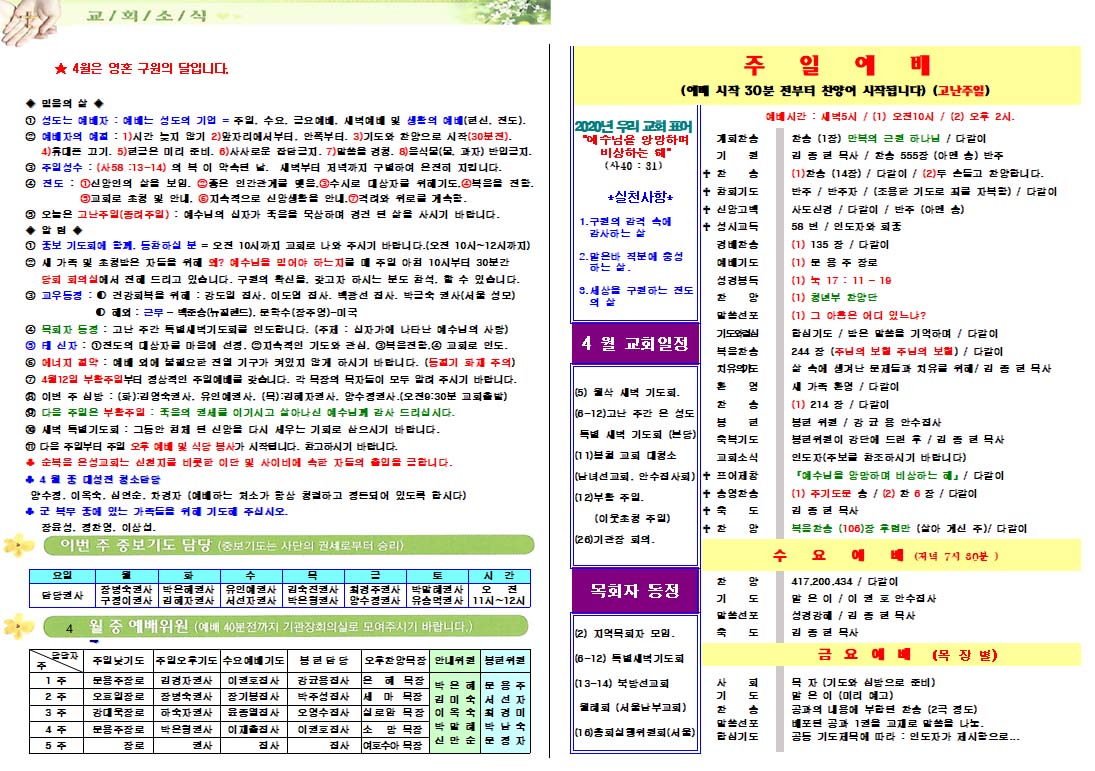
Task: Click the red star before 4월은 영혼 구원
Action: point(60,70)
